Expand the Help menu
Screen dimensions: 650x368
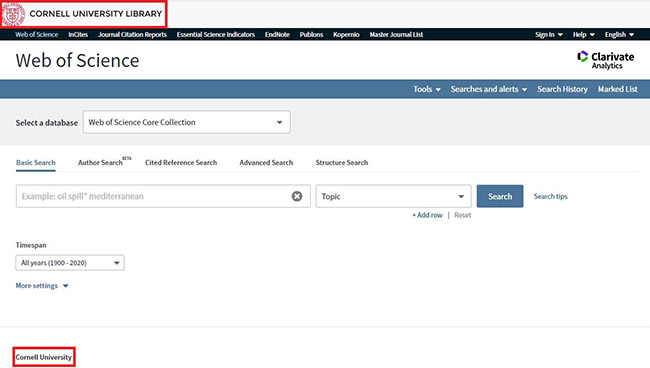584,34
